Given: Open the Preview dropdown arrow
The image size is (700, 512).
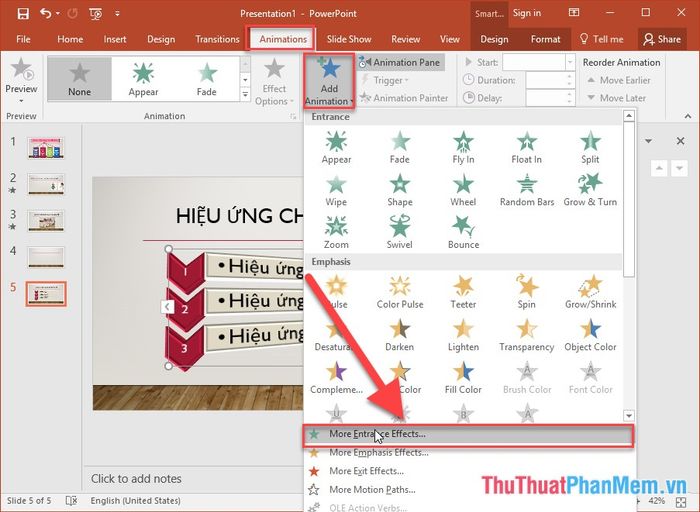Looking at the screenshot, I should pyautogui.click(x=21, y=102).
